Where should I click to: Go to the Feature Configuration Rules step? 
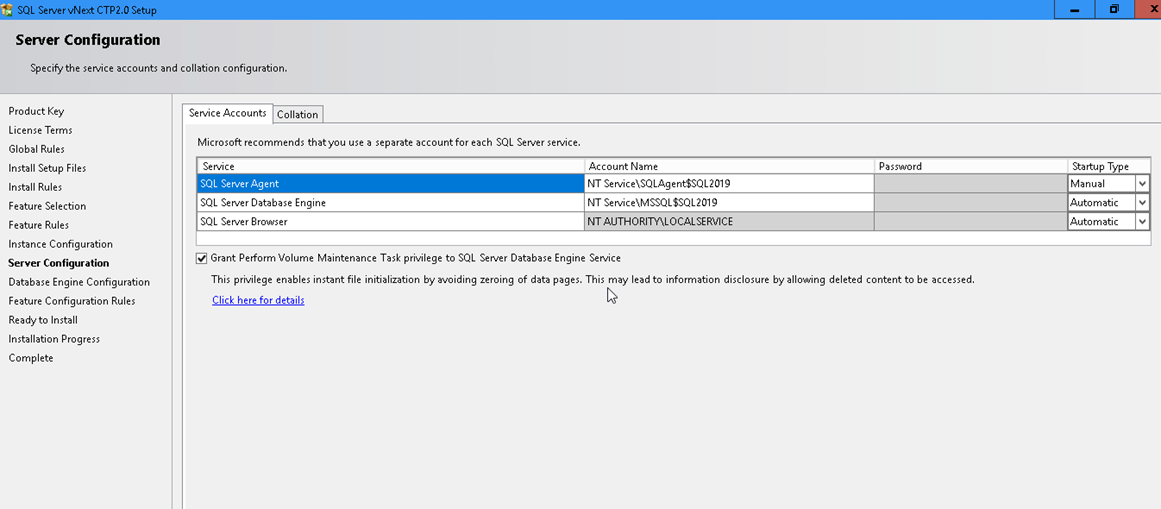click(x=72, y=302)
